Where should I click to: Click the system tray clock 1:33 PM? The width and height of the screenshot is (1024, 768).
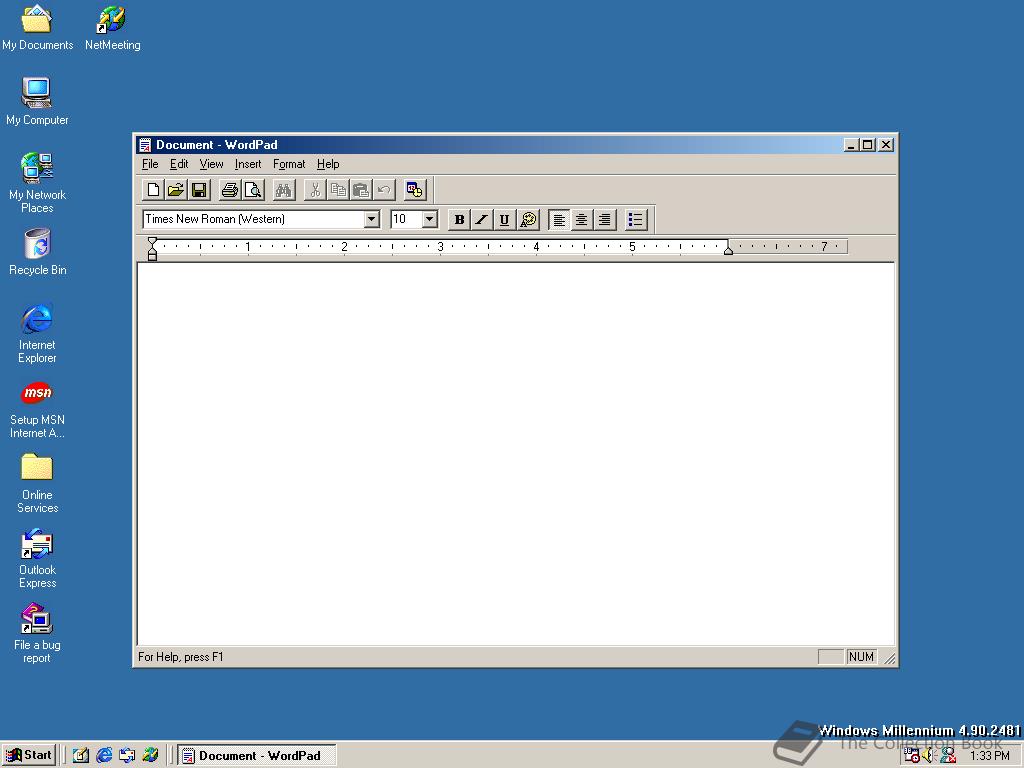(989, 756)
